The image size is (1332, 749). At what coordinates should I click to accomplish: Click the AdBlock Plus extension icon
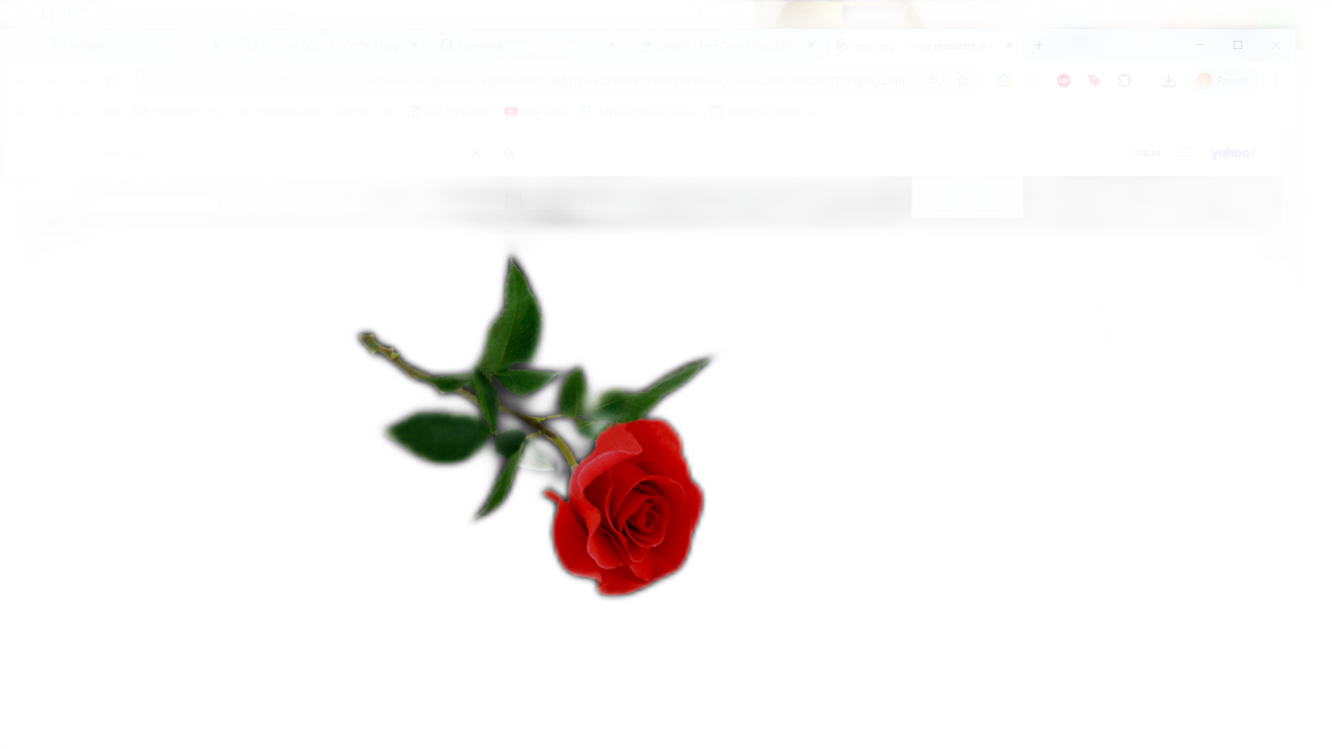pyautogui.click(x=1063, y=80)
